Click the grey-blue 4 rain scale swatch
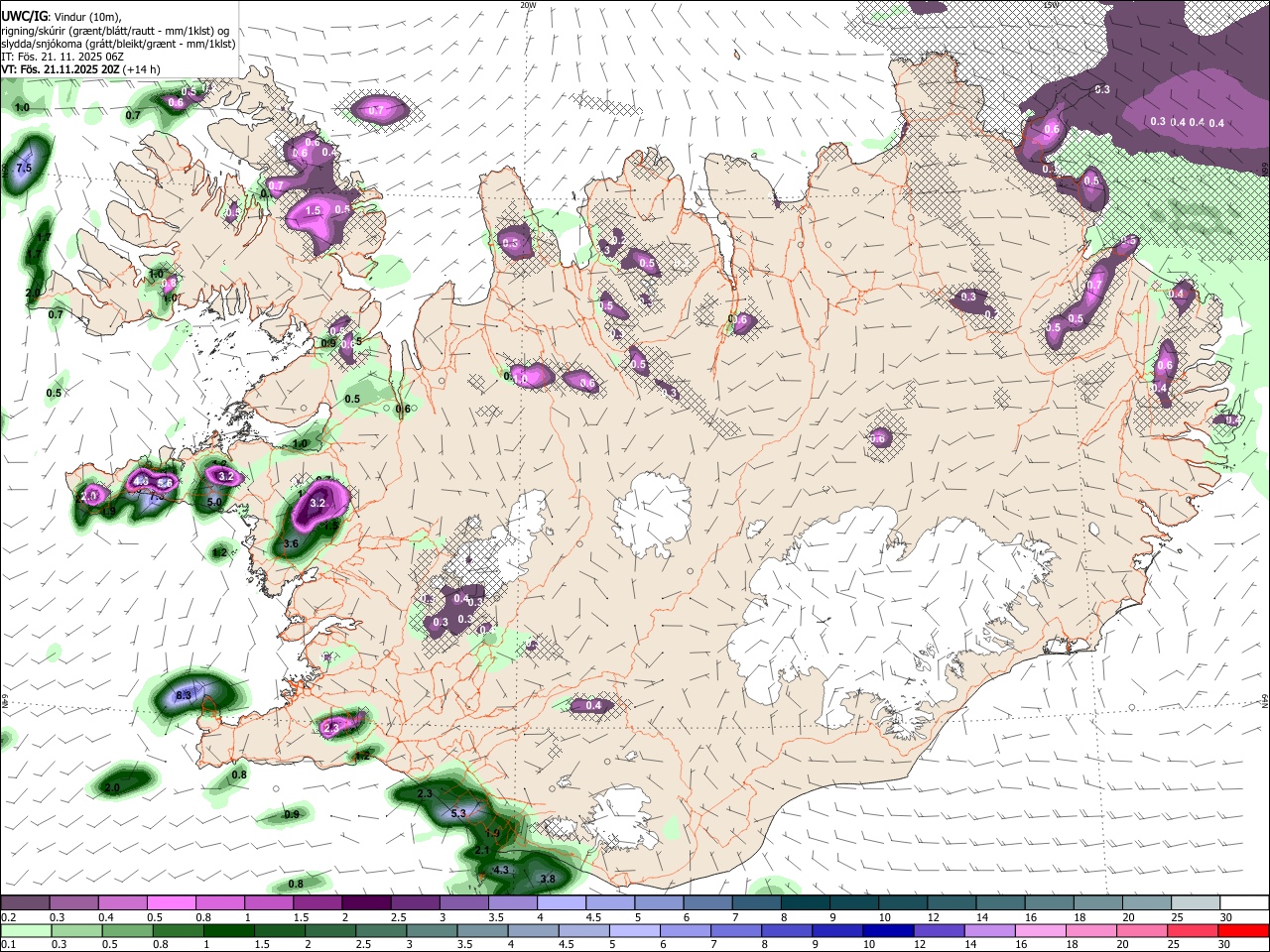This screenshot has width=1270, height=952. tap(532, 930)
